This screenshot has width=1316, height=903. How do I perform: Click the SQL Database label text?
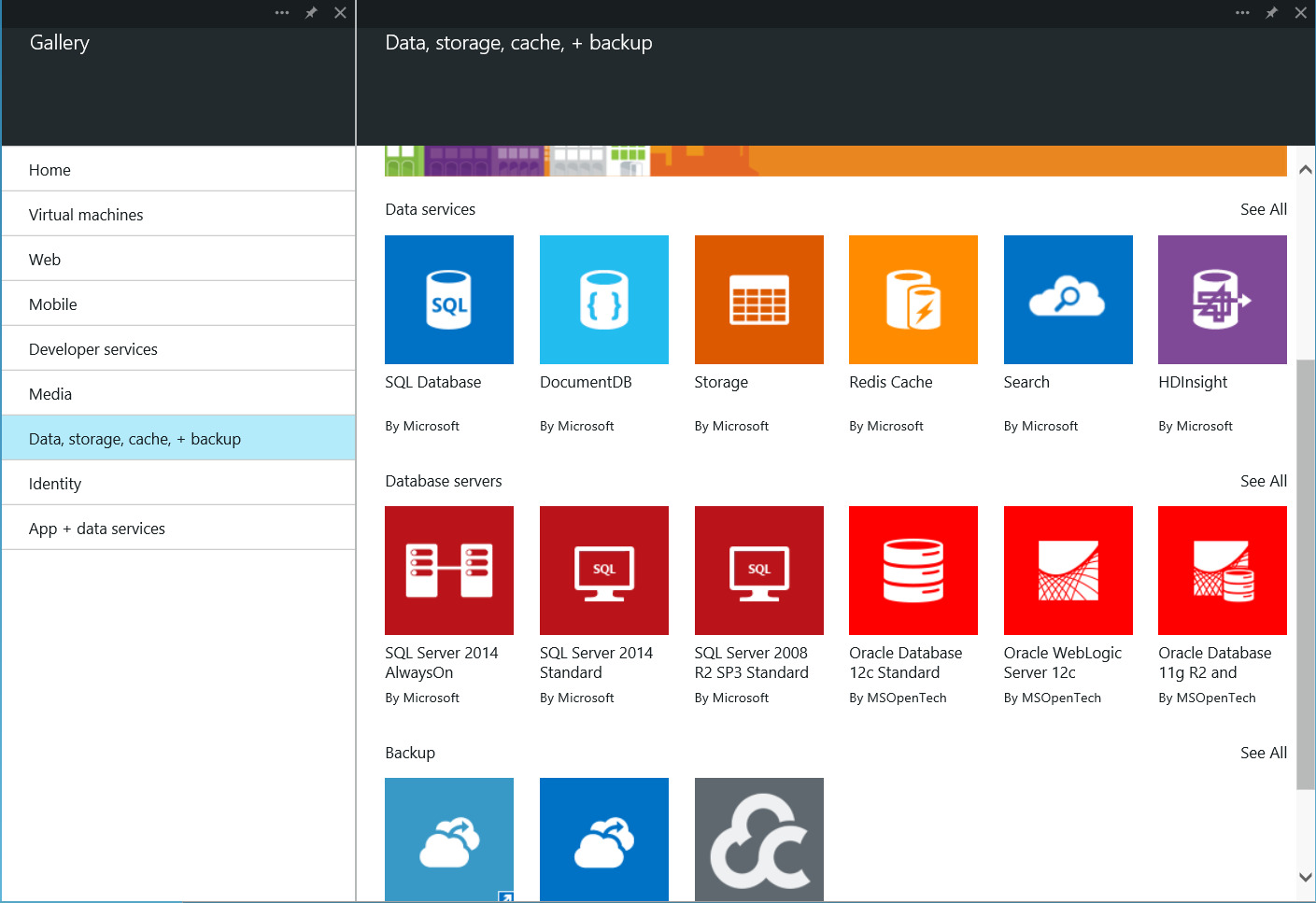433,382
